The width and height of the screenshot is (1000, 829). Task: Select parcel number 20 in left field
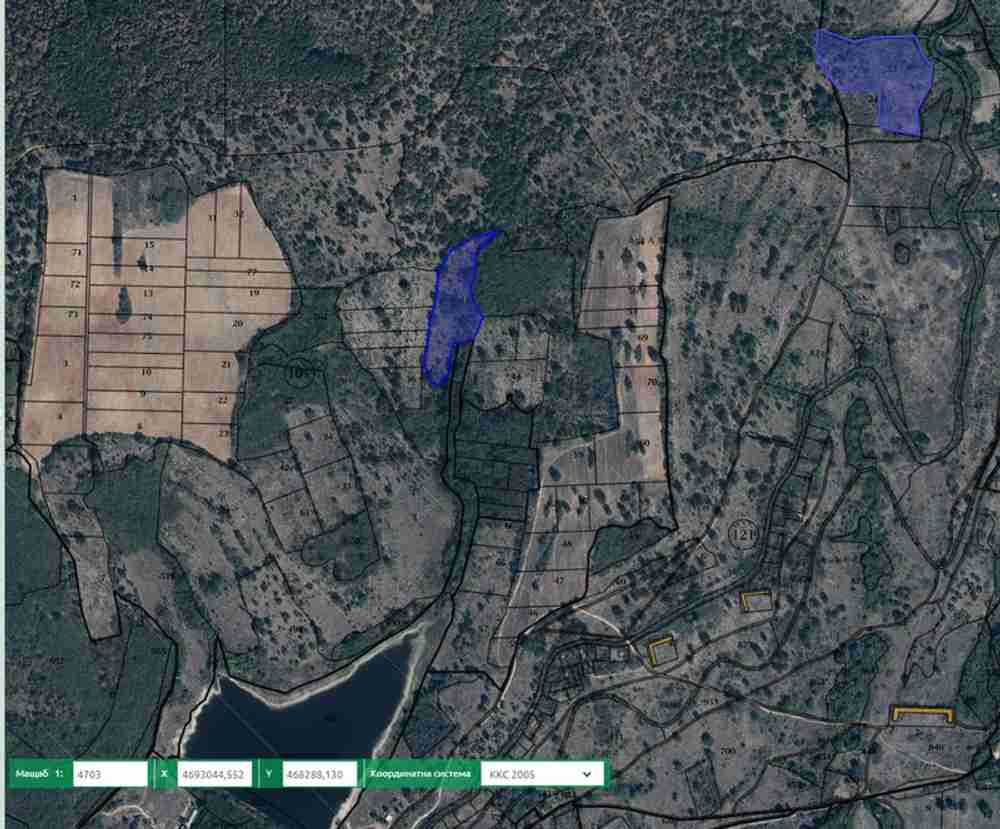[238, 324]
